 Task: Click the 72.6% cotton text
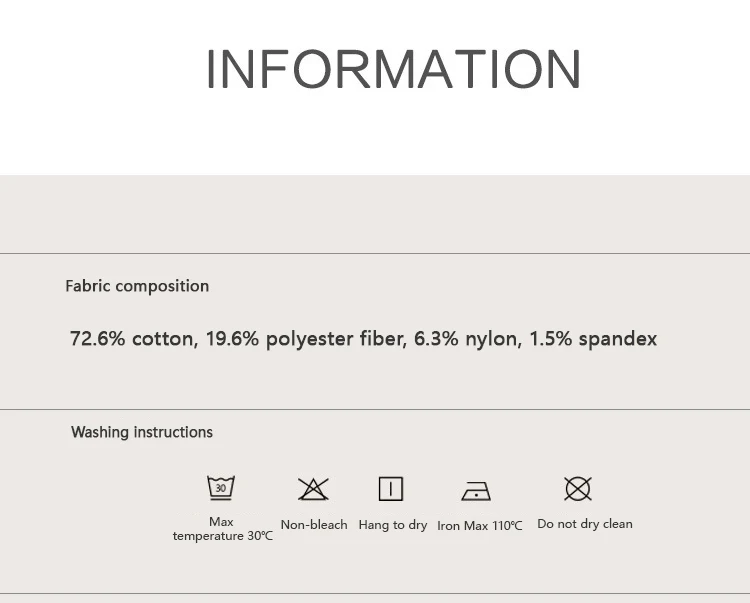134,339
